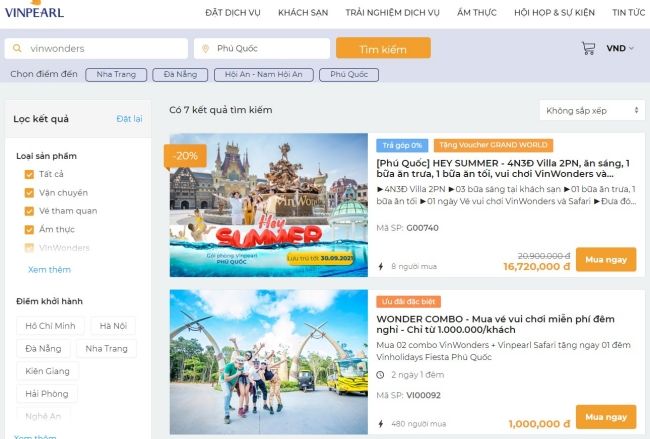Toggle the VinWonders checkbox
This screenshot has width=650, height=439.
(29, 248)
